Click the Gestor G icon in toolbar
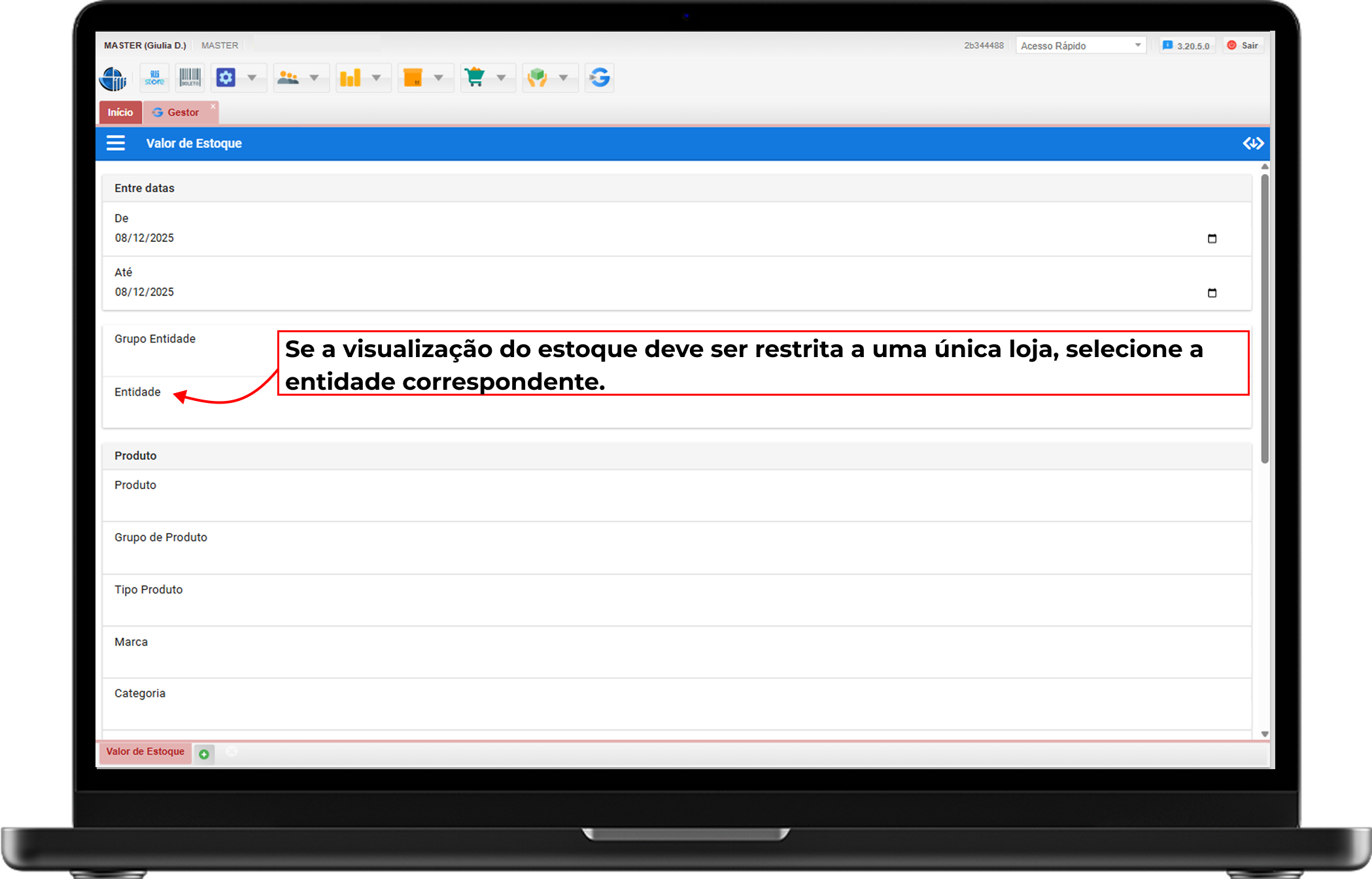1372x879 pixels. pos(600,78)
